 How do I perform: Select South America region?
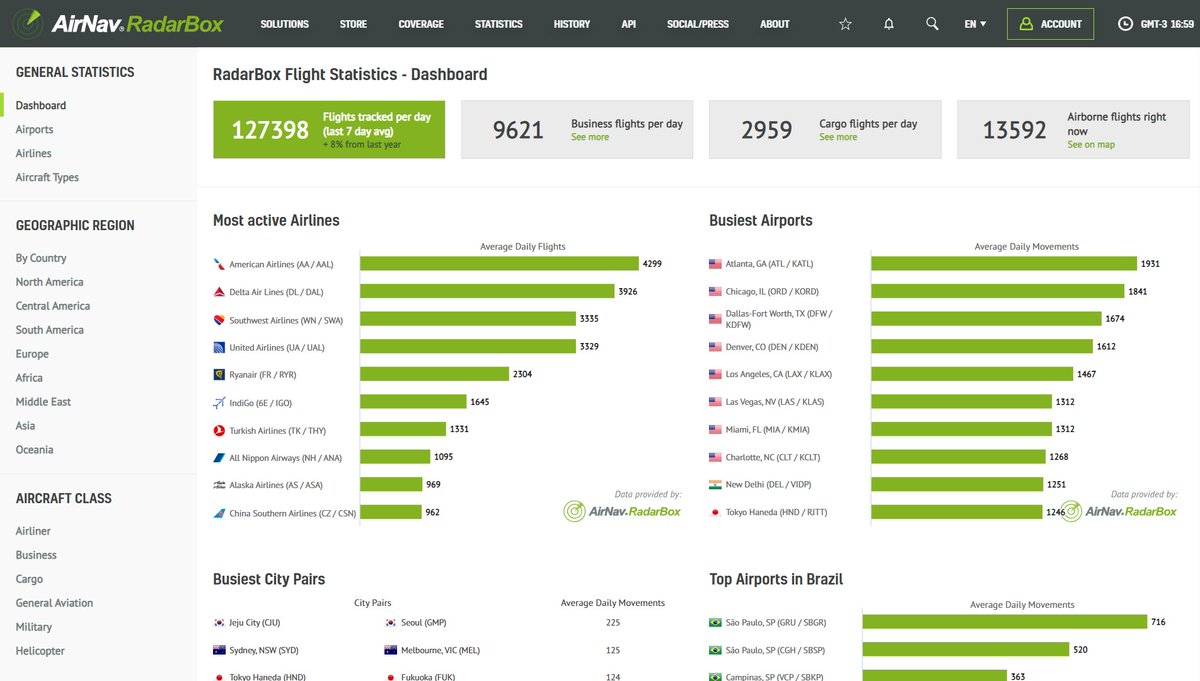pos(50,330)
